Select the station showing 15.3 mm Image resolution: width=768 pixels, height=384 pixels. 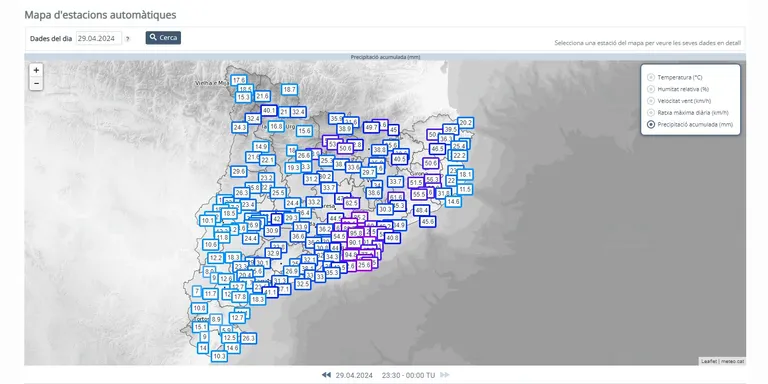243,97
